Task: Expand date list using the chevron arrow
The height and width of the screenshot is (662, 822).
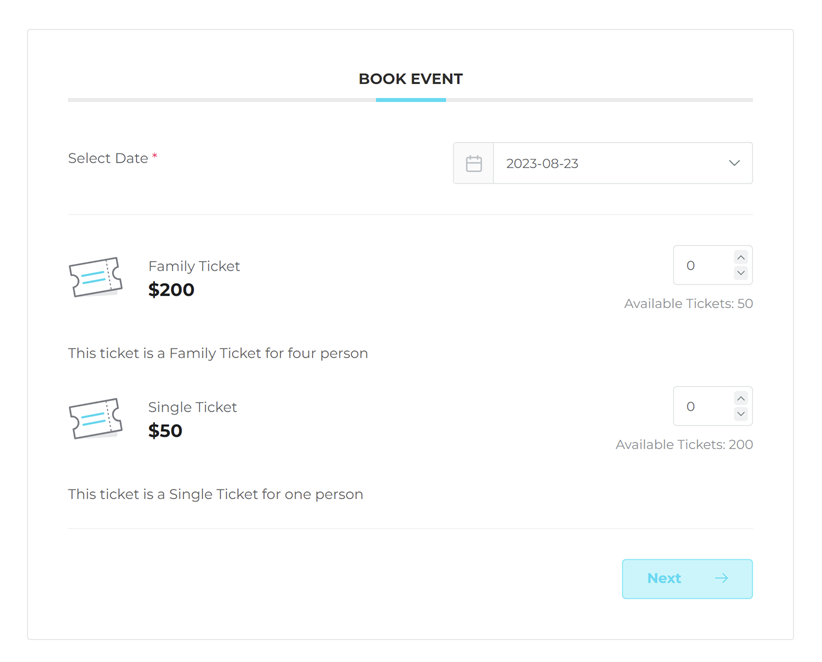Action: (x=734, y=163)
